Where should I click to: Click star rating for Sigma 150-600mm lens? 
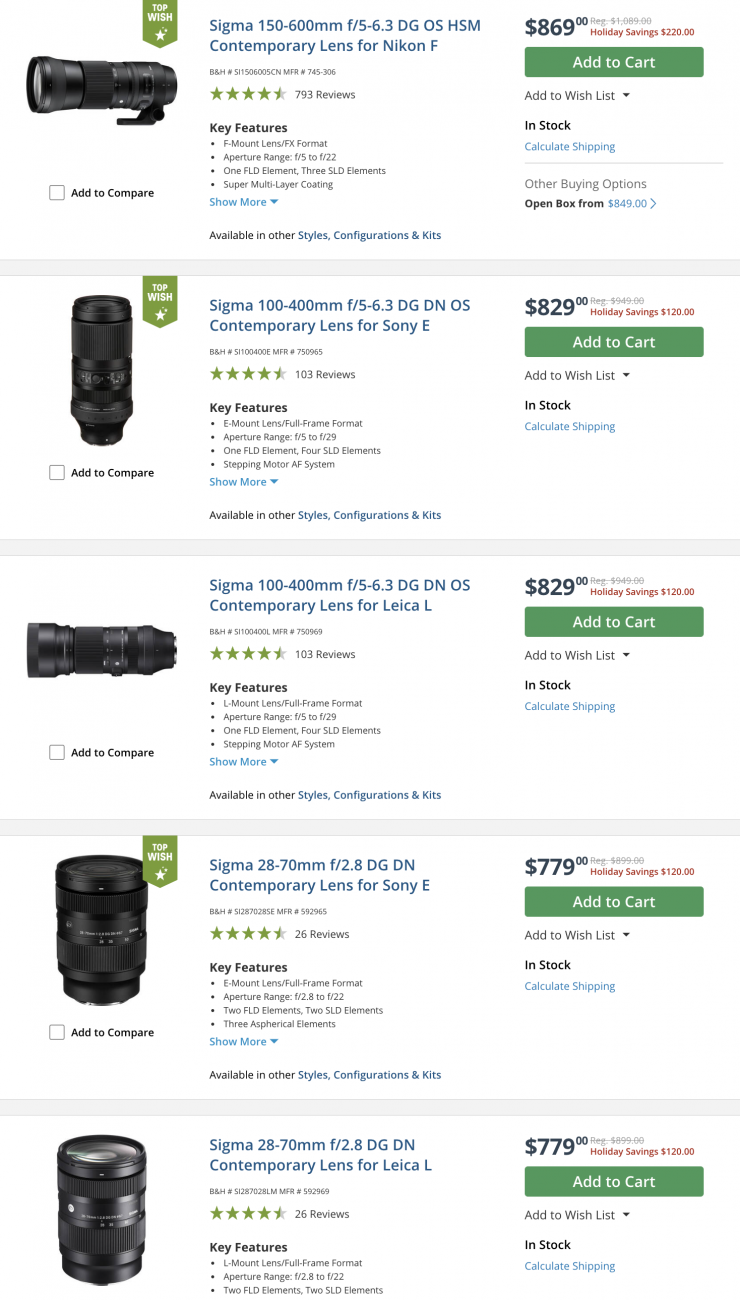point(248,94)
